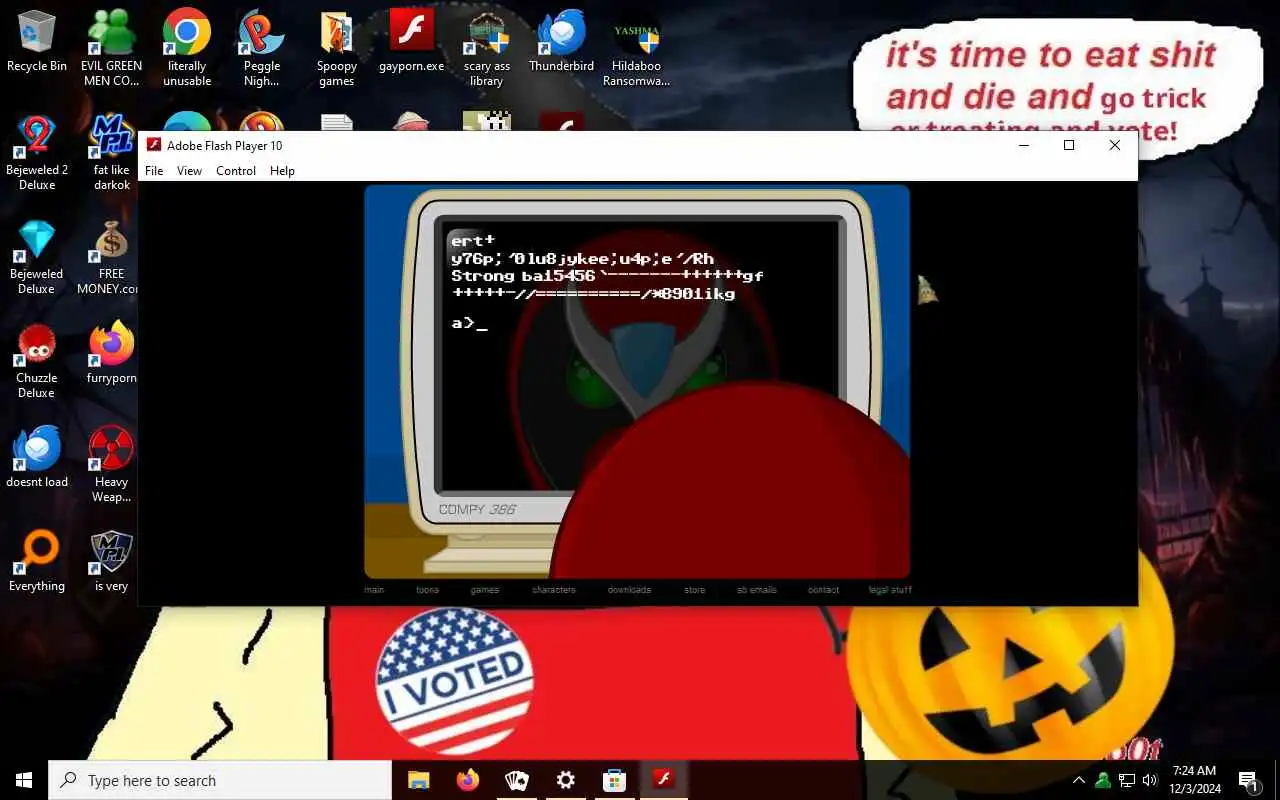Click the green man tray icon
The image size is (1280, 800).
pos(1103,780)
